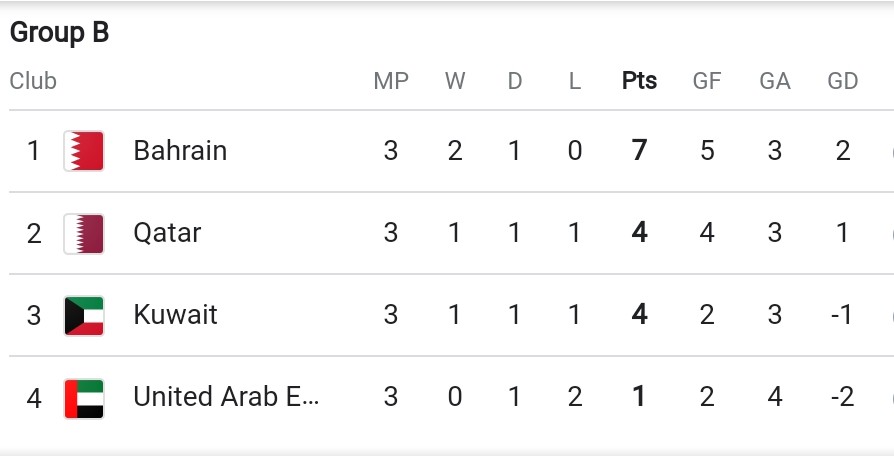Click the Qatar flag icon
894x456 pixels.
pyautogui.click(x=84, y=233)
